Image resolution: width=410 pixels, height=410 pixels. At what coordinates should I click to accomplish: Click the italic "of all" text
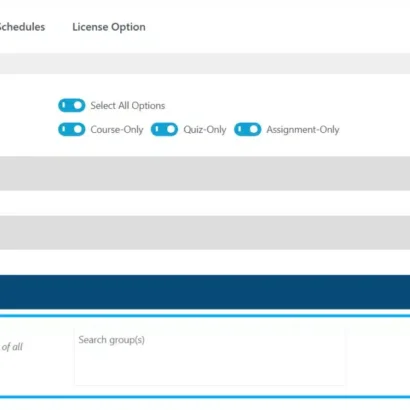coord(12,347)
